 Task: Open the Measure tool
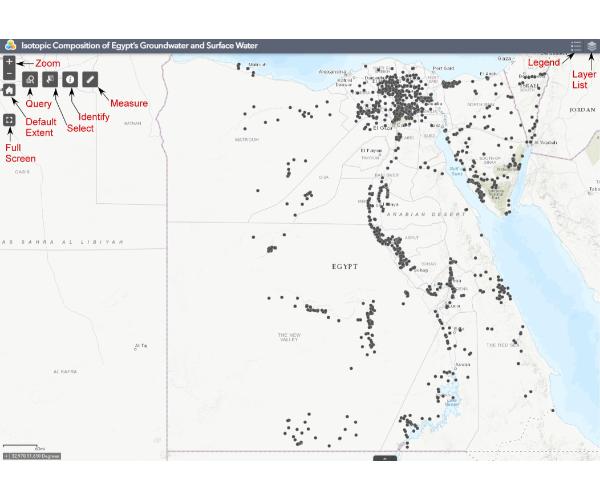[x=91, y=78]
